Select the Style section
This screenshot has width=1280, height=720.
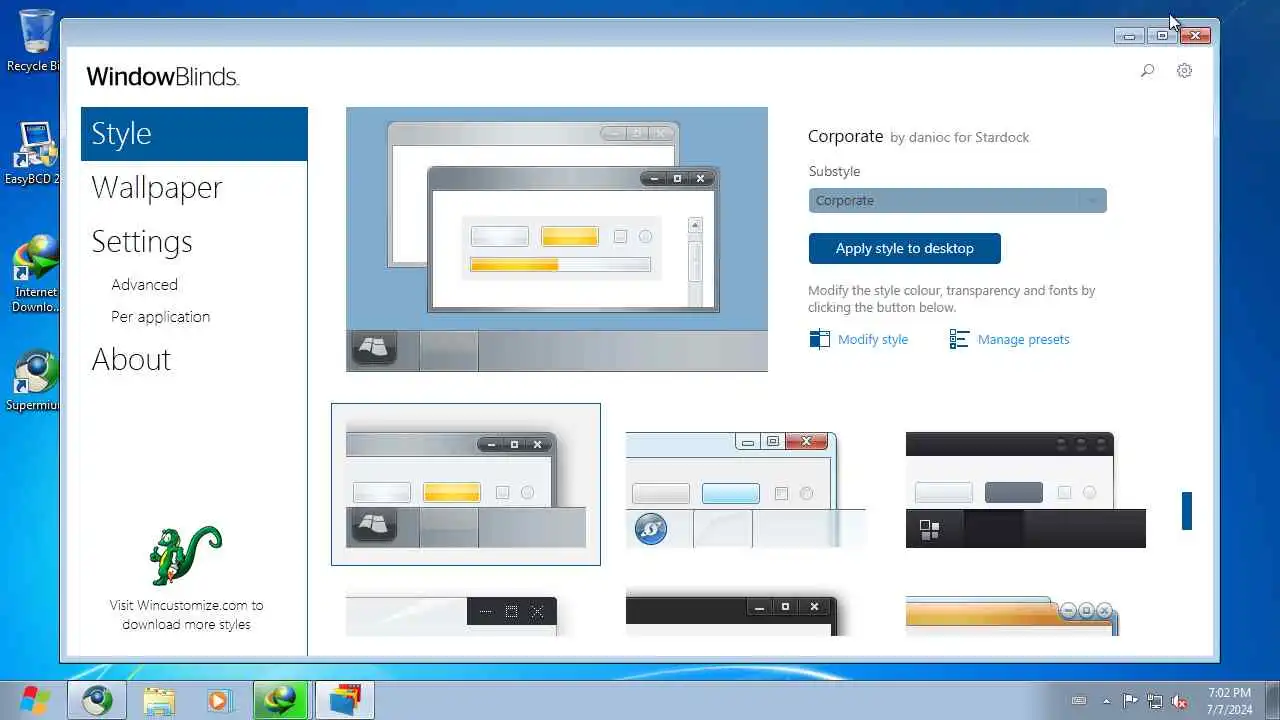(194, 134)
